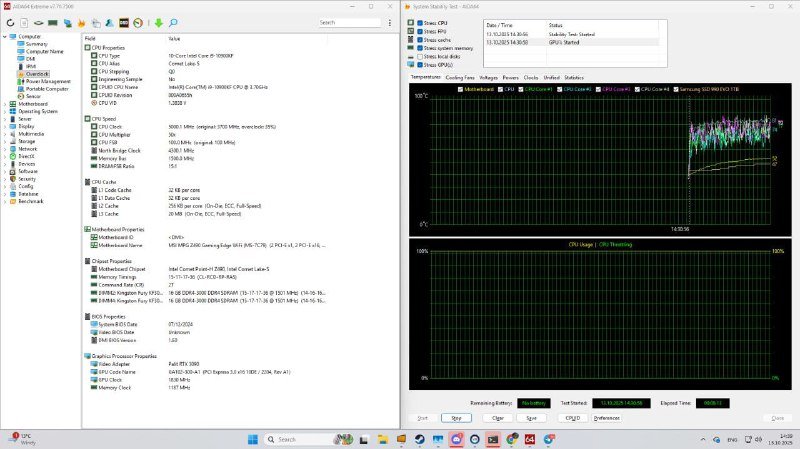800x449 pixels.
Task: Stop the stability test
Action: pyautogui.click(x=456, y=418)
